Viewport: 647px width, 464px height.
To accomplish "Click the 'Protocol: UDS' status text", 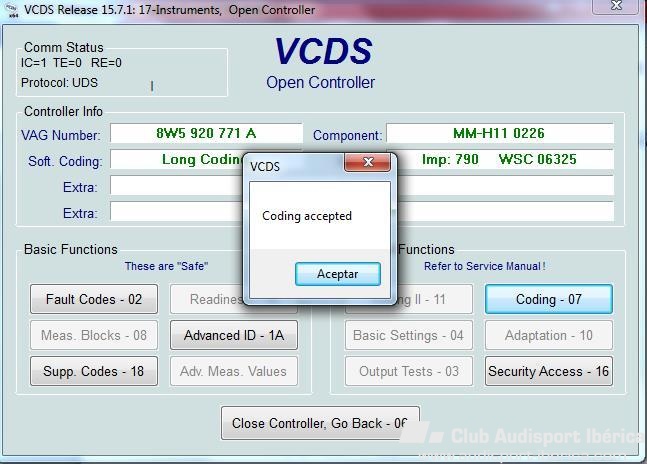I will click(x=59, y=82).
